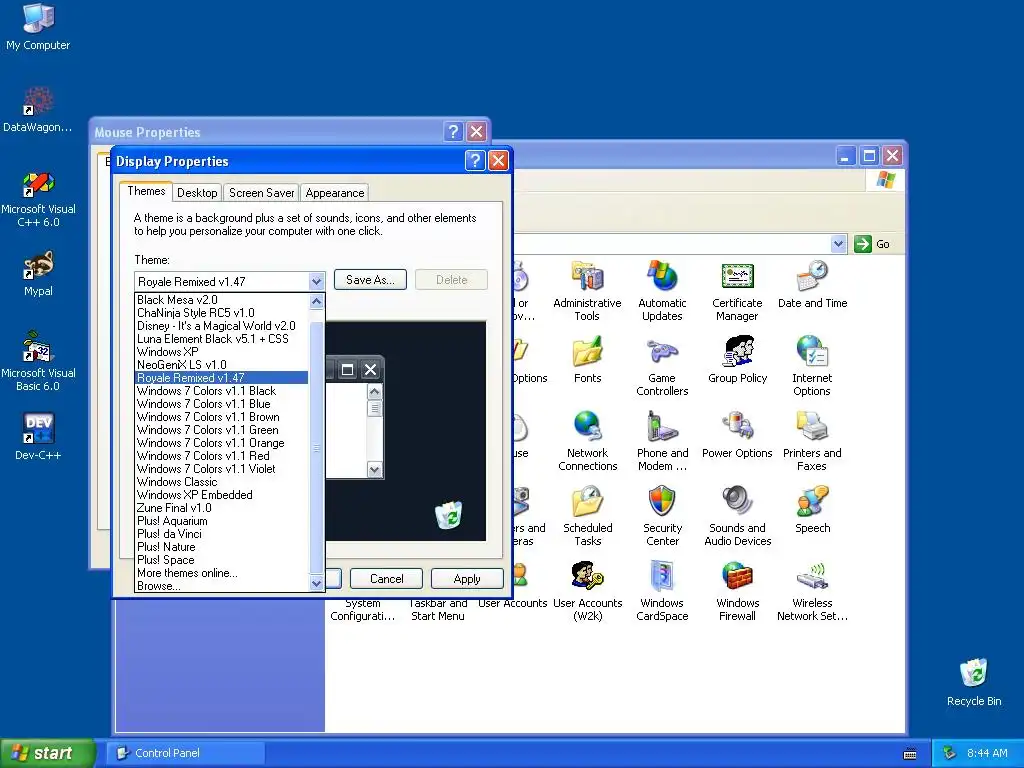Open User Accounts (W2k) icon
Viewport: 1024px width, 768px height.
click(587, 591)
